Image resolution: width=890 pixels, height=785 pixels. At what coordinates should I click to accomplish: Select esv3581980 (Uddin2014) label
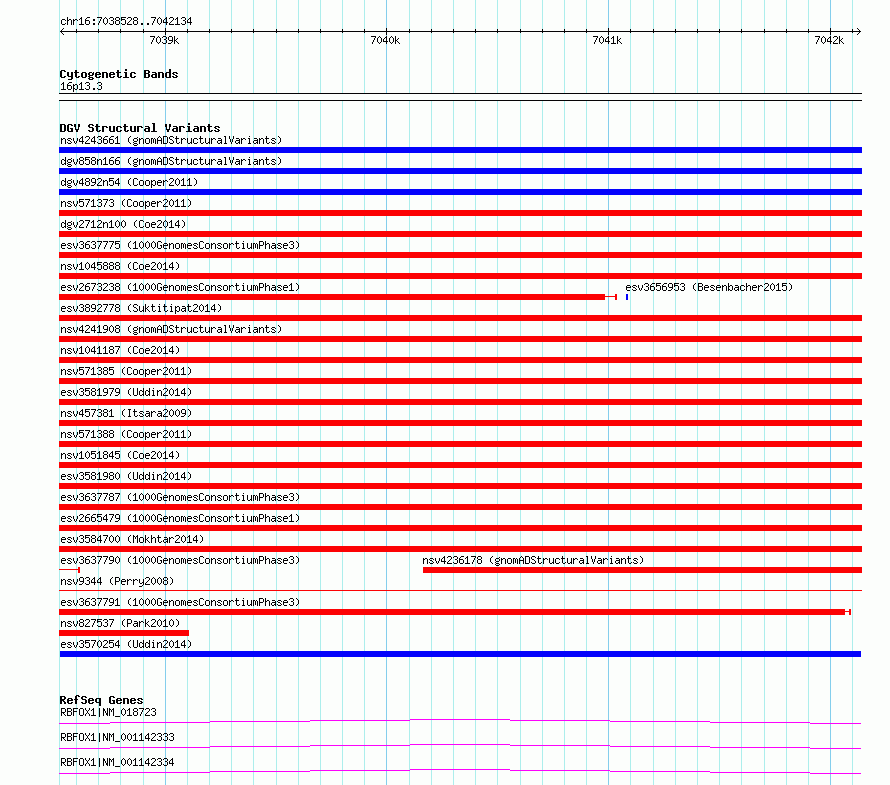126,476
